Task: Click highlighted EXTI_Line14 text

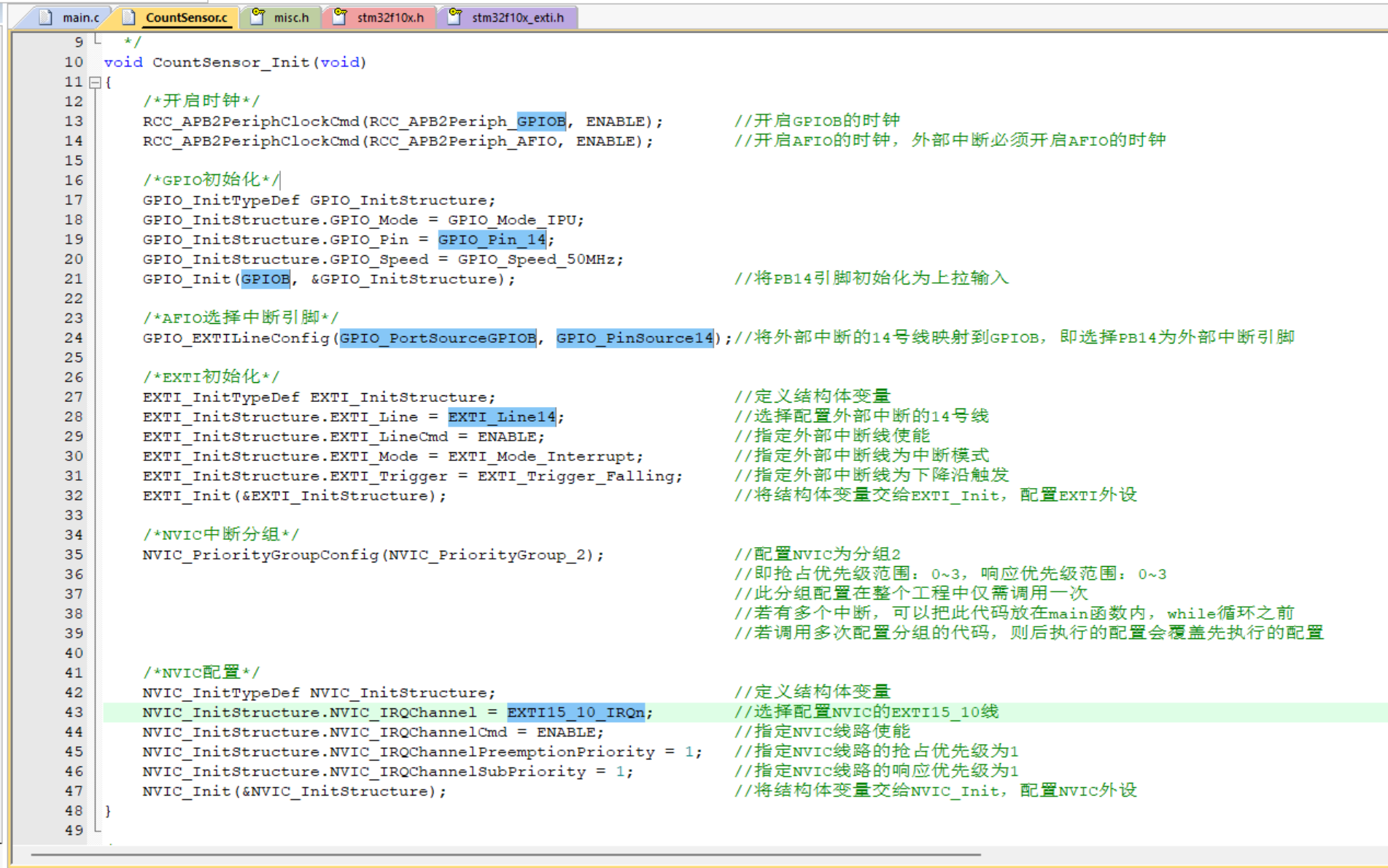Action: pos(502,416)
